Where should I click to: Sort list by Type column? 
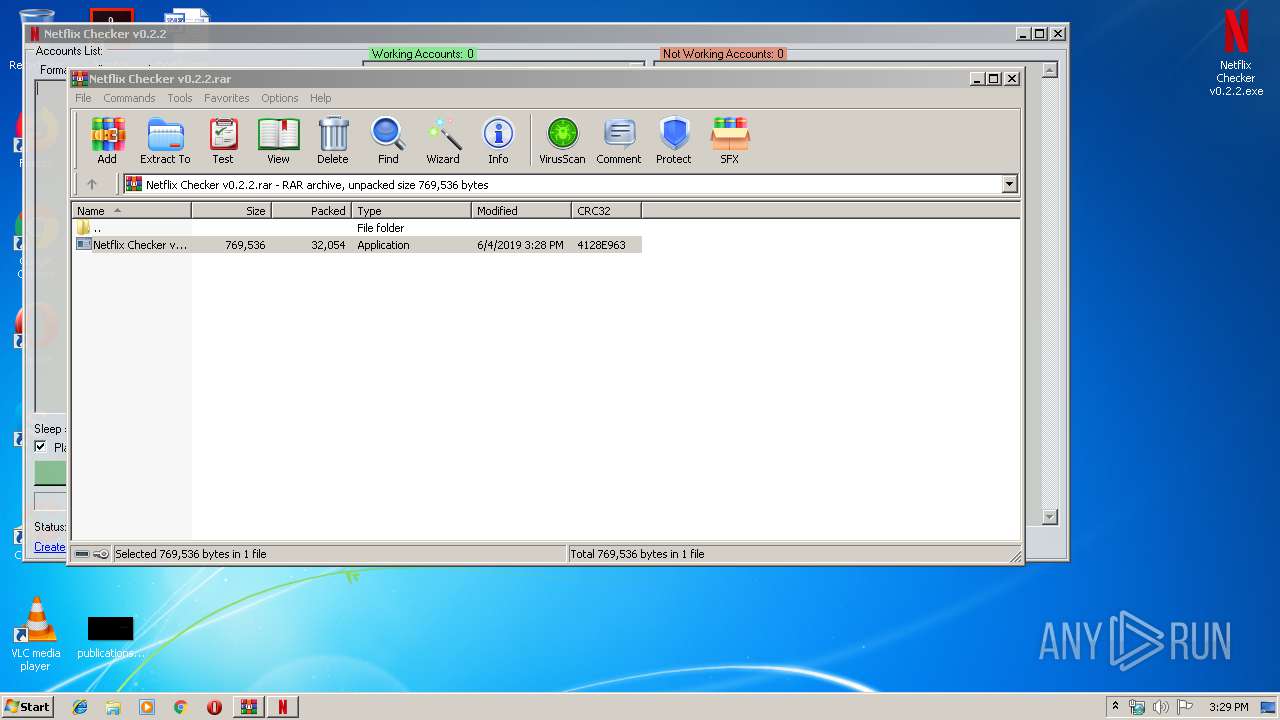coord(411,211)
